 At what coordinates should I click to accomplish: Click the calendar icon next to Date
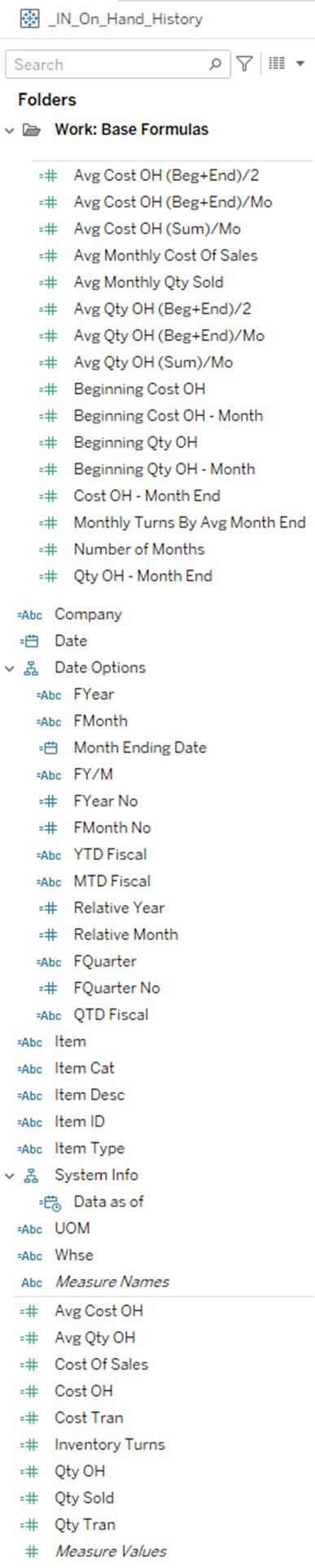click(x=30, y=642)
